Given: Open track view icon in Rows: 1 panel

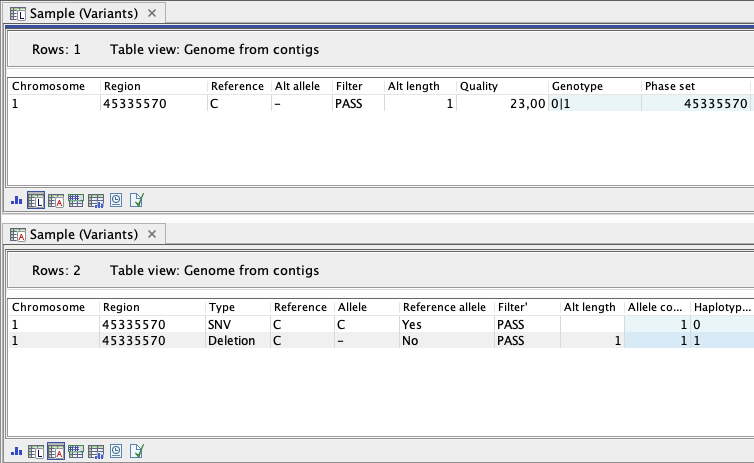Looking at the screenshot, I should [16, 200].
